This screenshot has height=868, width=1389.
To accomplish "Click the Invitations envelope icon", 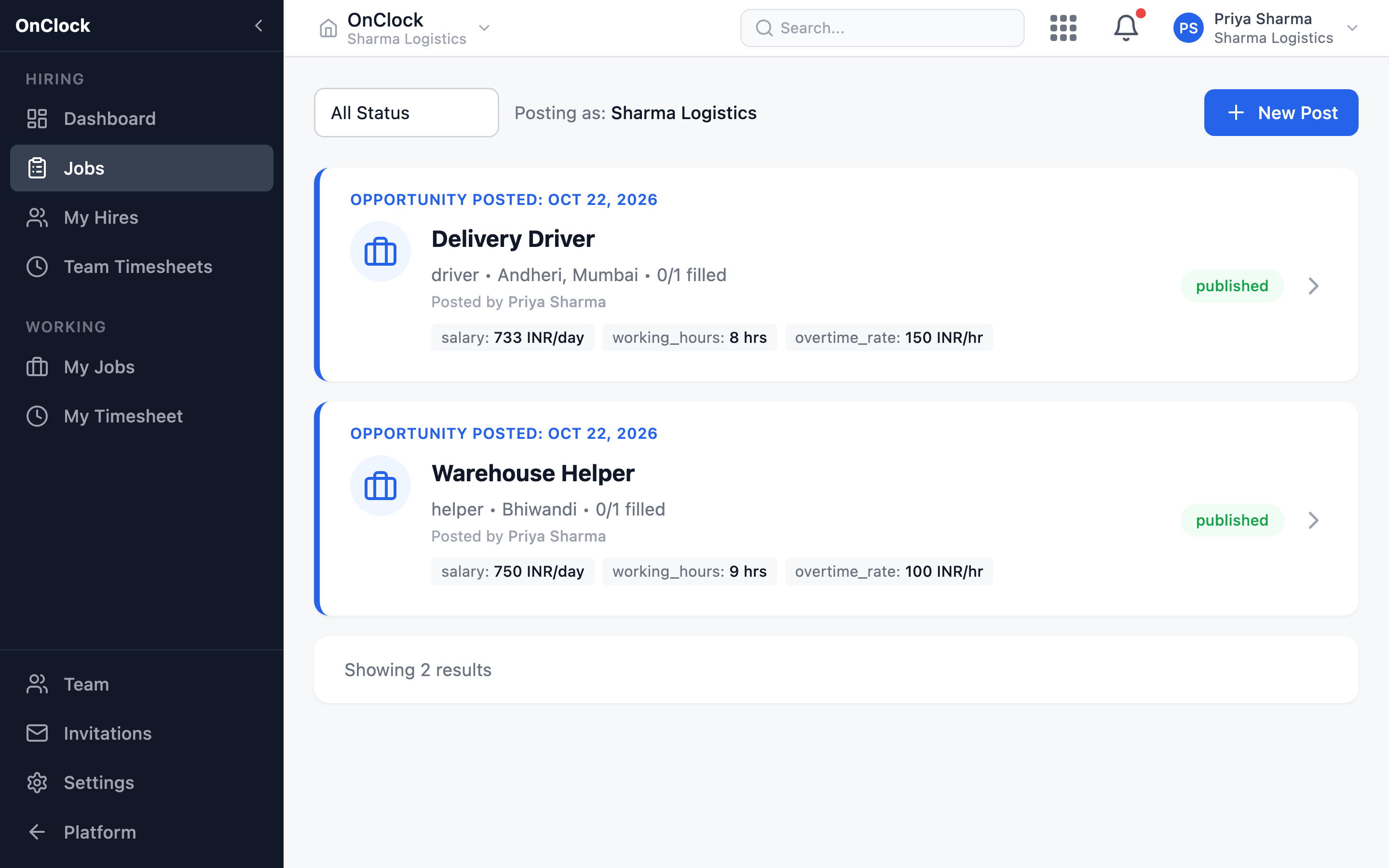I will (37, 733).
